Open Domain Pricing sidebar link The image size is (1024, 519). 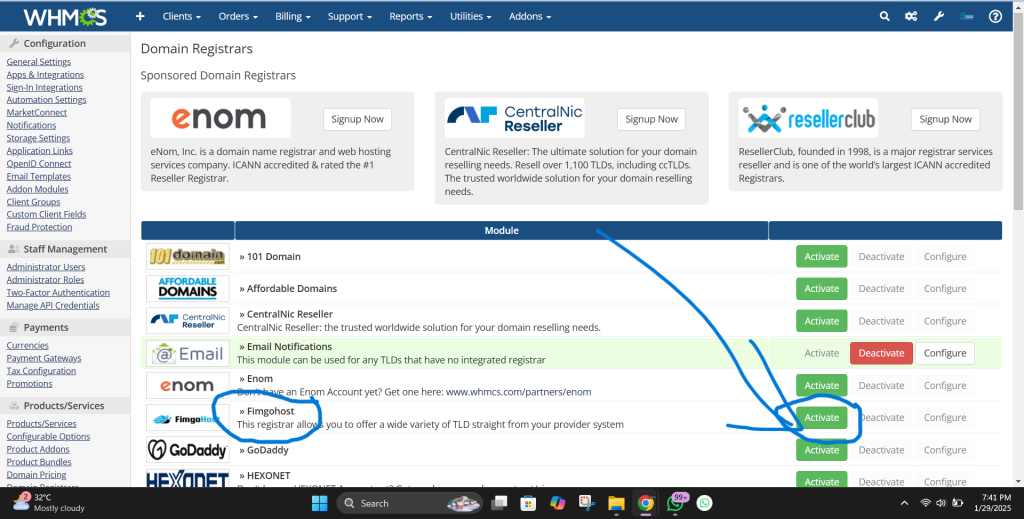36,475
